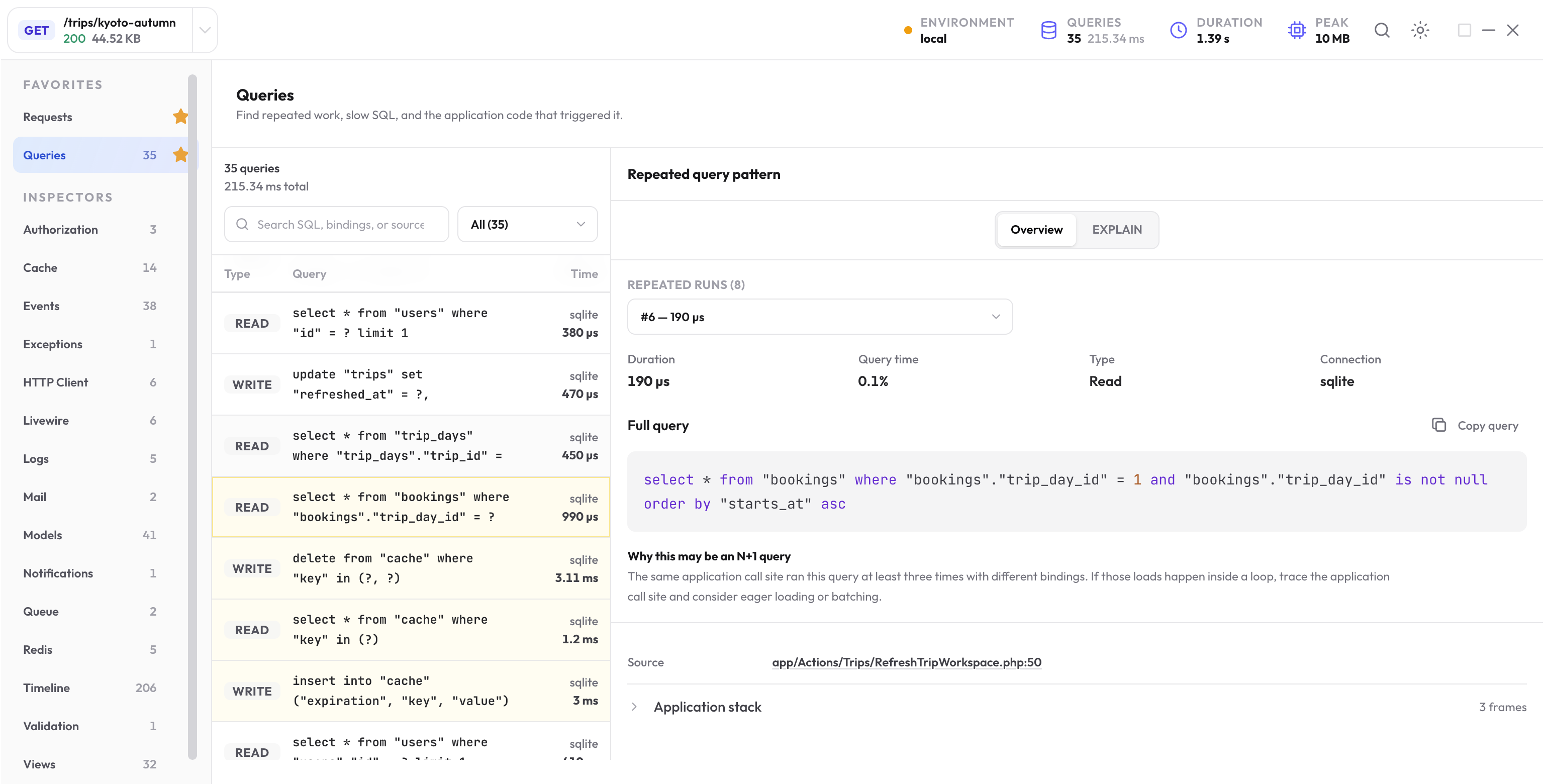Open the search magnifier in header
Image resolution: width=1544 pixels, height=784 pixels.
(1382, 30)
